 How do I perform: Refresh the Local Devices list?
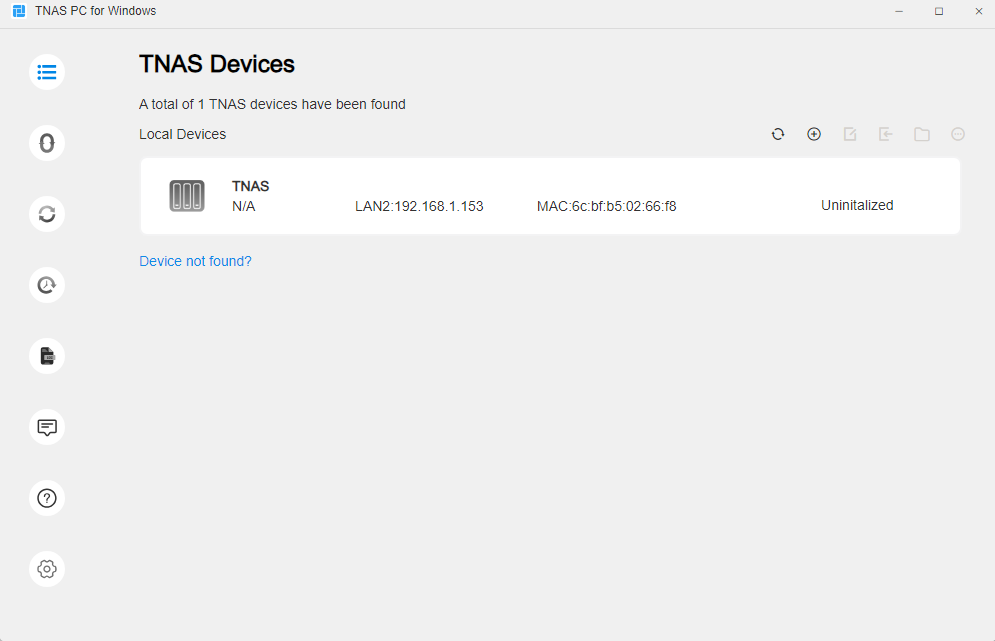click(778, 134)
